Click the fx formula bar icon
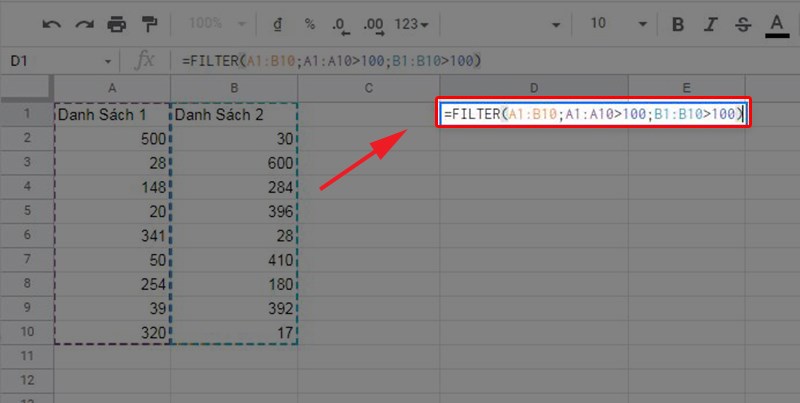Image resolution: width=800 pixels, height=403 pixels. (x=144, y=61)
